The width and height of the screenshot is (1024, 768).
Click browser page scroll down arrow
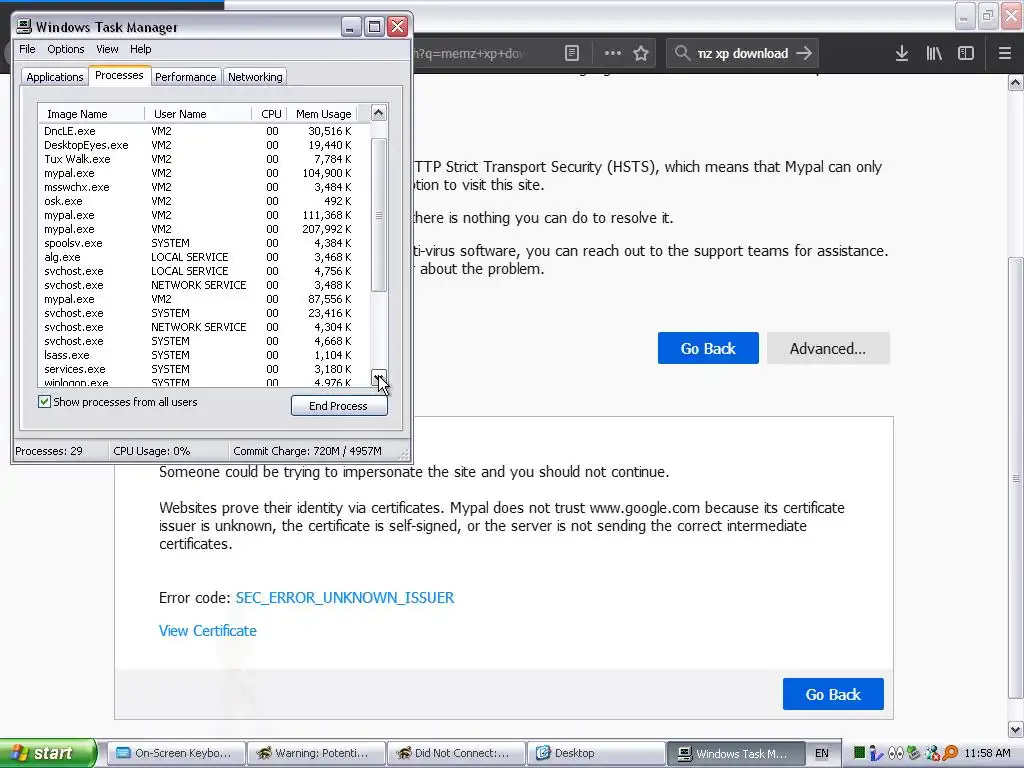[1016, 729]
